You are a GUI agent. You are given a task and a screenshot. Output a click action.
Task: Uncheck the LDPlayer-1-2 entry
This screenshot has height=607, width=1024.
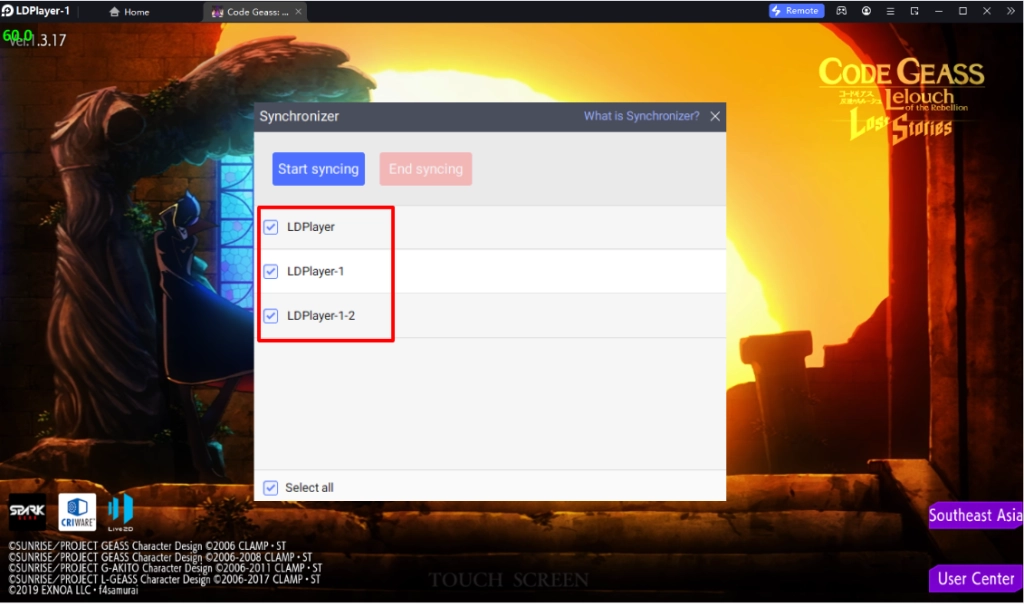click(270, 315)
